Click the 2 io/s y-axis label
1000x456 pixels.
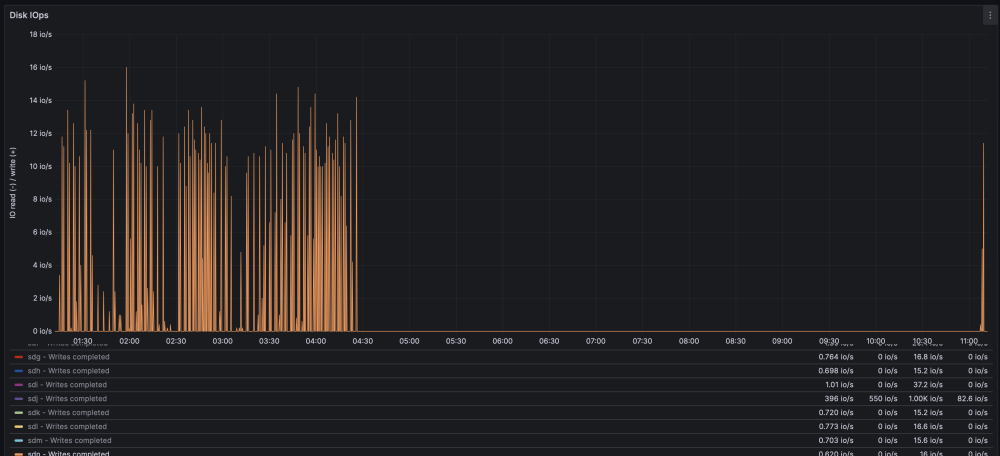42,298
